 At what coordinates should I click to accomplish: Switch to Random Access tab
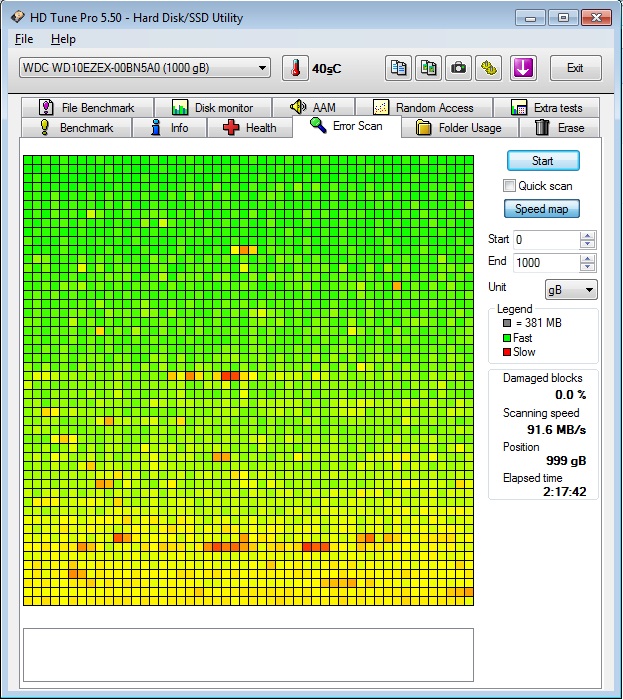pos(424,108)
